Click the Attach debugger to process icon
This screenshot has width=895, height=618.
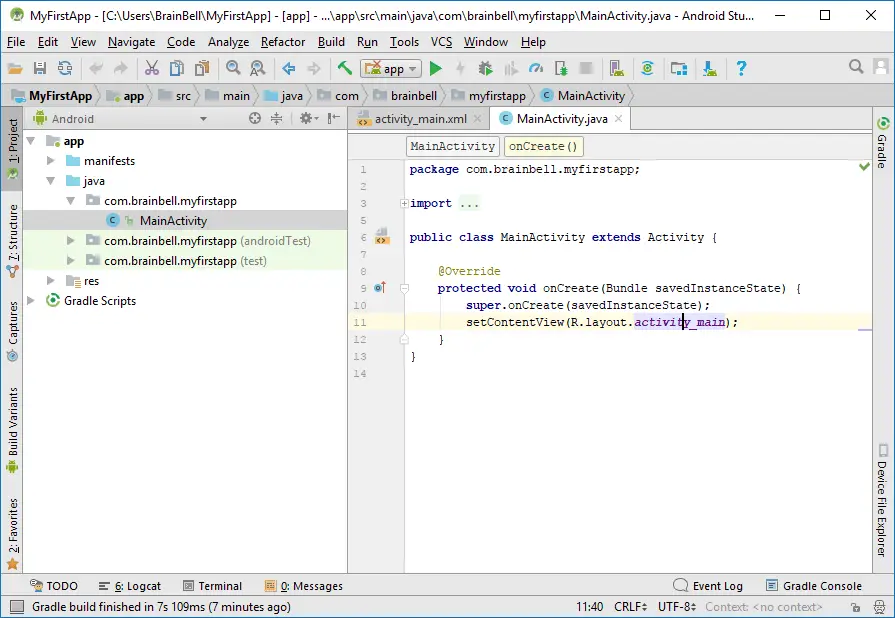pos(561,69)
